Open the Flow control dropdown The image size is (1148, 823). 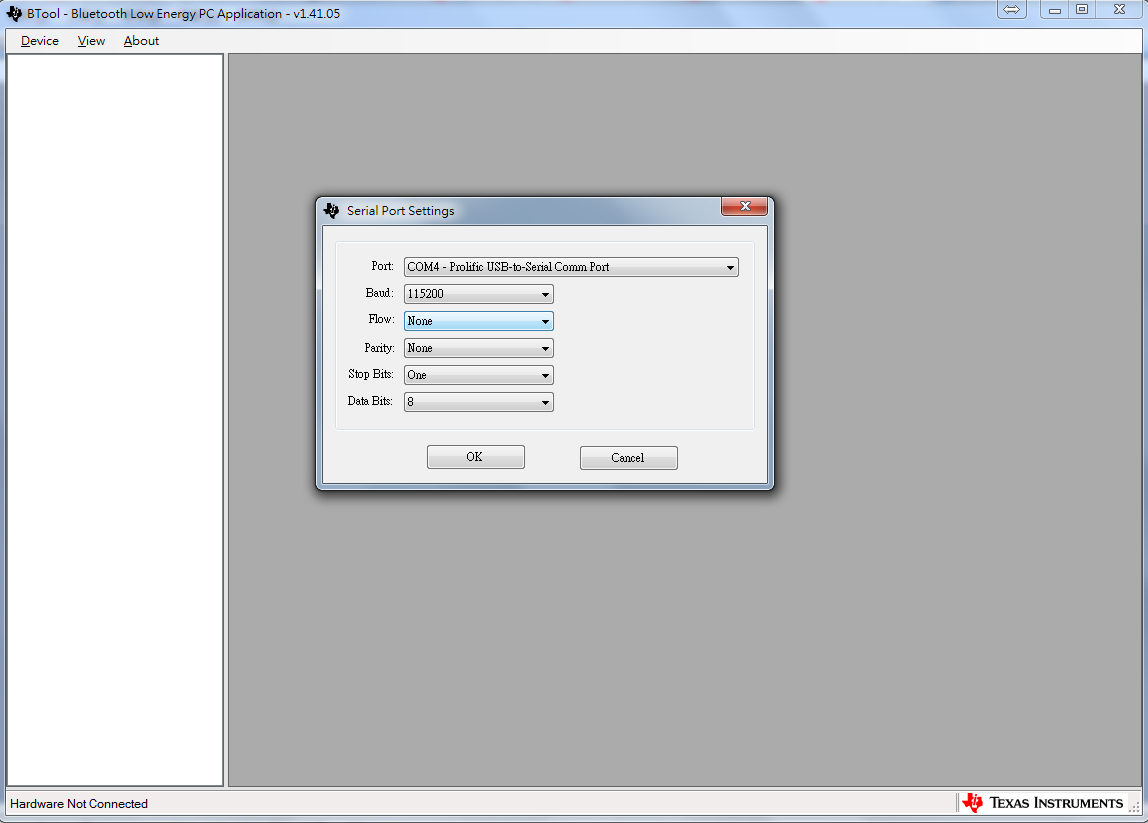coord(479,321)
